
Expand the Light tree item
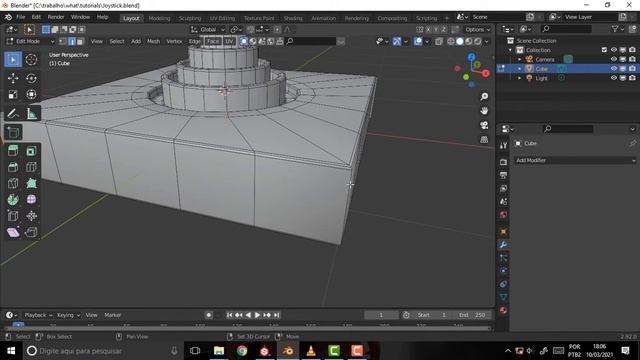[520, 78]
